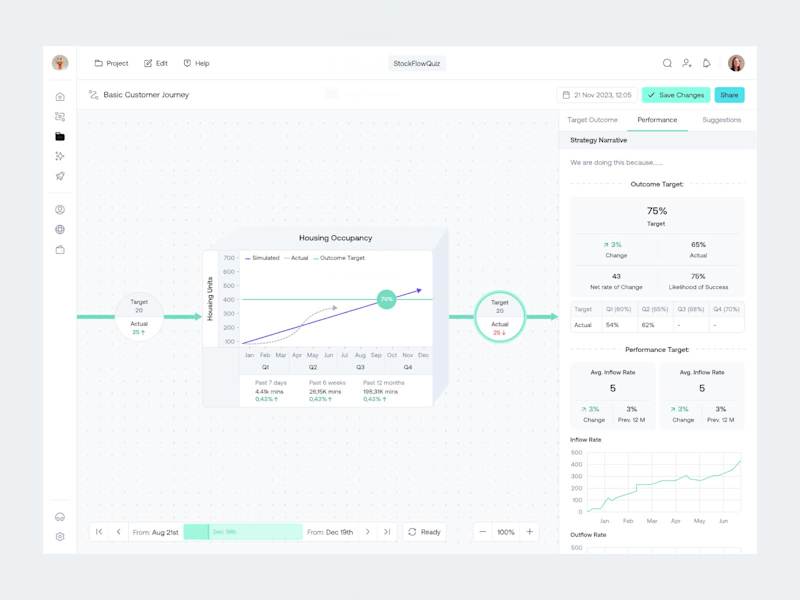Click the briefcase icon in the sidebar
The image size is (800, 600).
tap(60, 250)
